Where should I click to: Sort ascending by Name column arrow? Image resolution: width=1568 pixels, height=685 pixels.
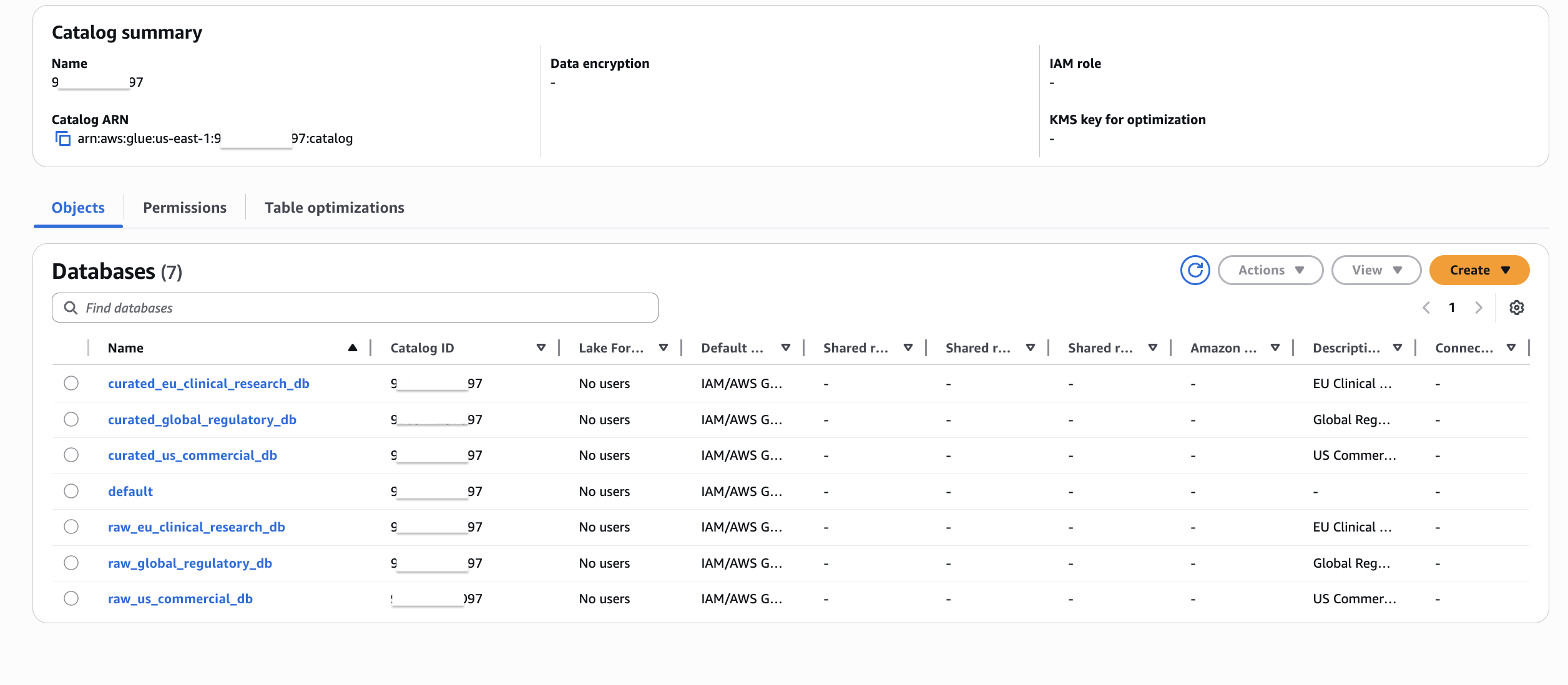353,348
